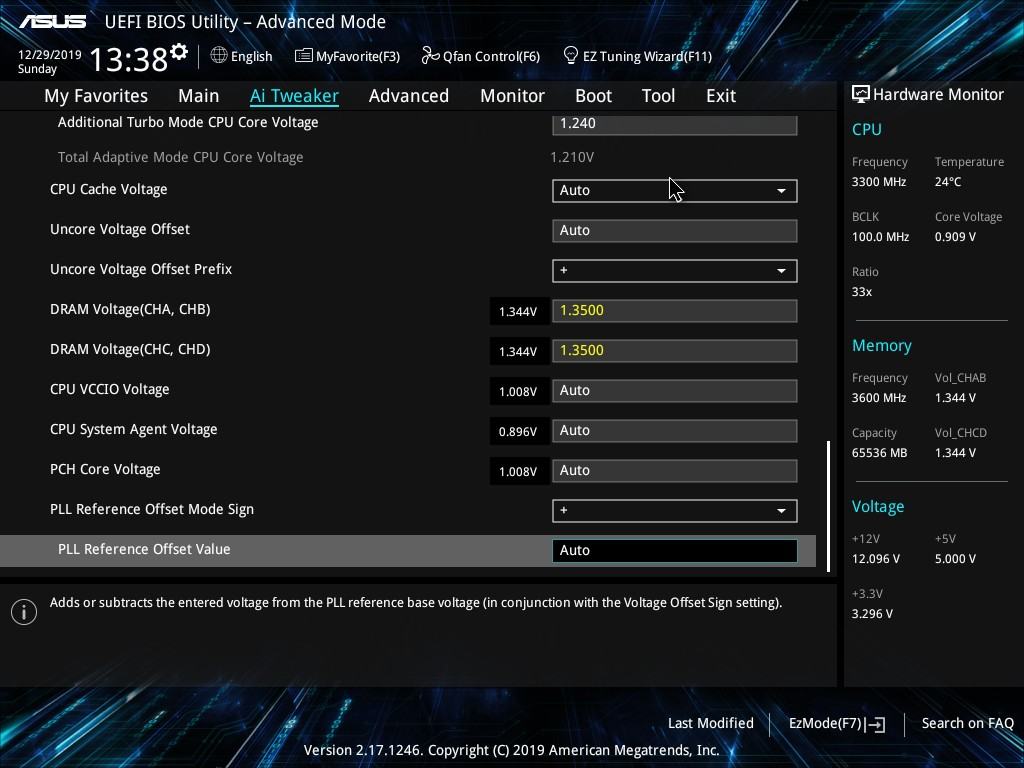Click the Core Voltage 0.909 V value
This screenshot has height=768, width=1024.
[955, 236]
